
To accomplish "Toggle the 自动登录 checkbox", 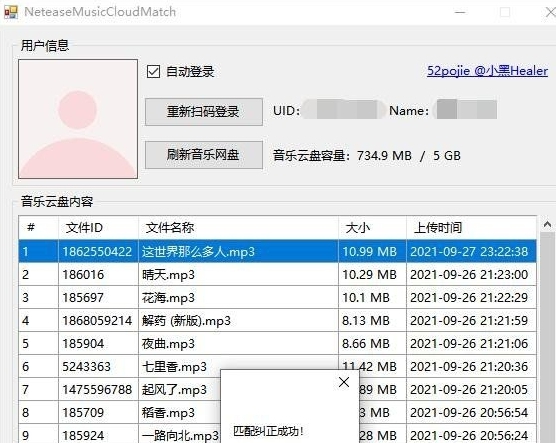I will (x=153, y=72).
